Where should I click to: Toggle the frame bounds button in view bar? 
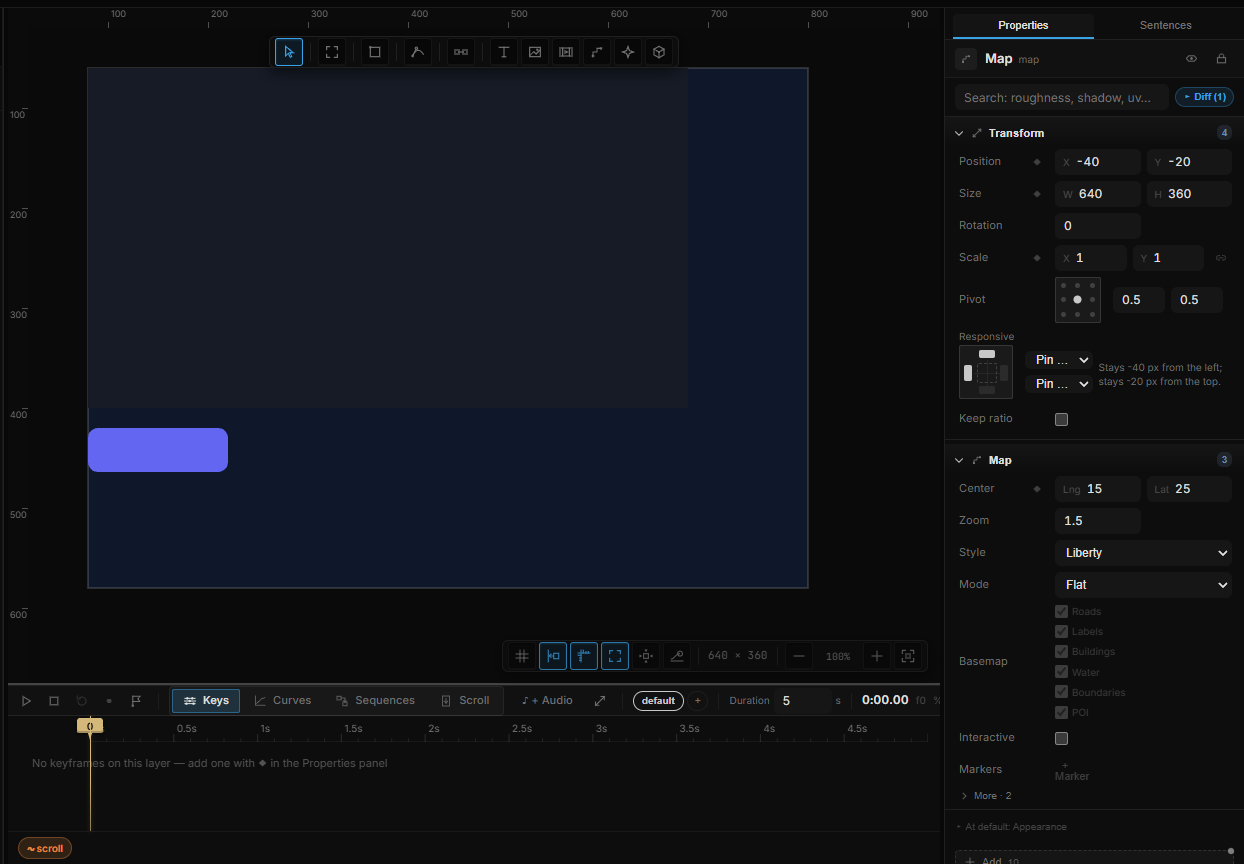615,656
